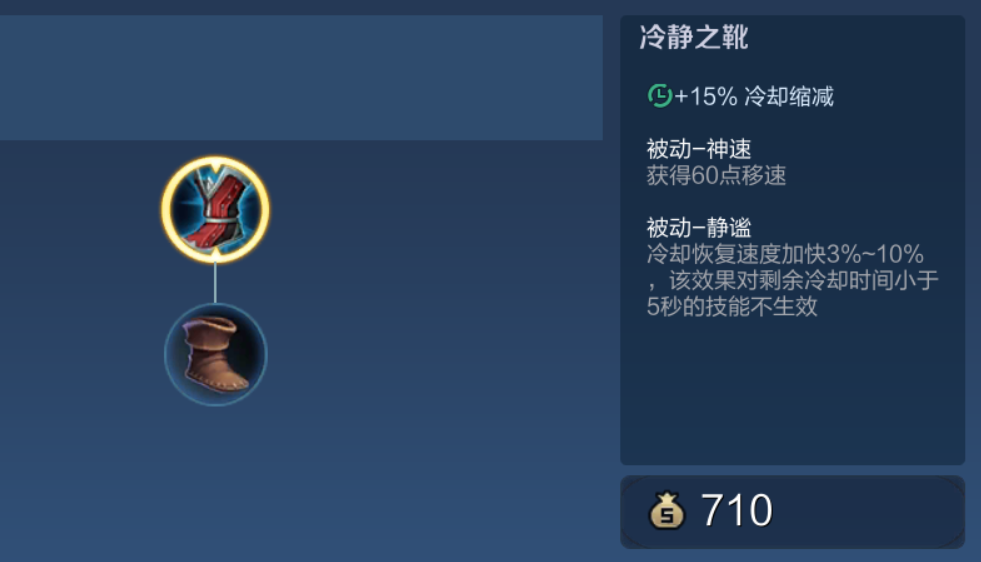Viewport: 981px width, 562px height.
Task: Click the 获得60点移速 description line
Action: coord(716,176)
